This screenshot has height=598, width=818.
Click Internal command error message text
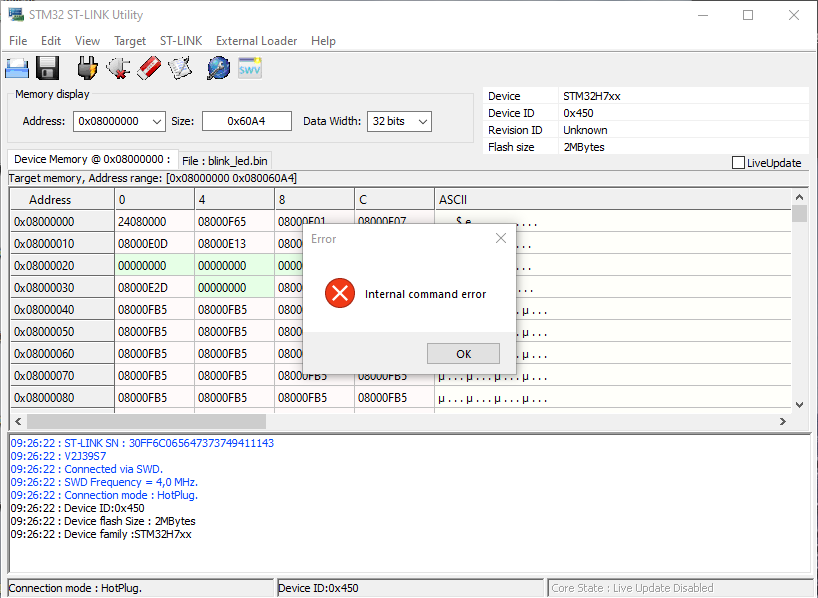(425, 294)
